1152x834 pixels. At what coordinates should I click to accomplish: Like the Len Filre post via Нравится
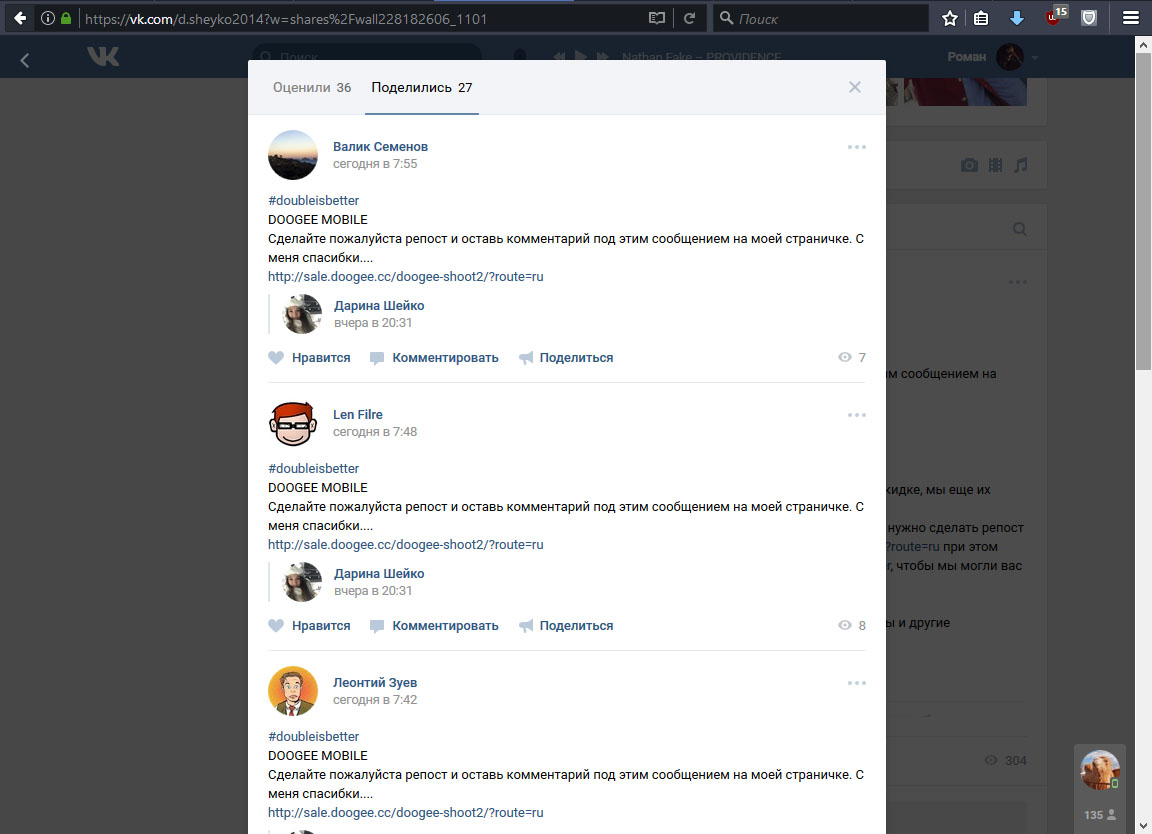coord(309,626)
